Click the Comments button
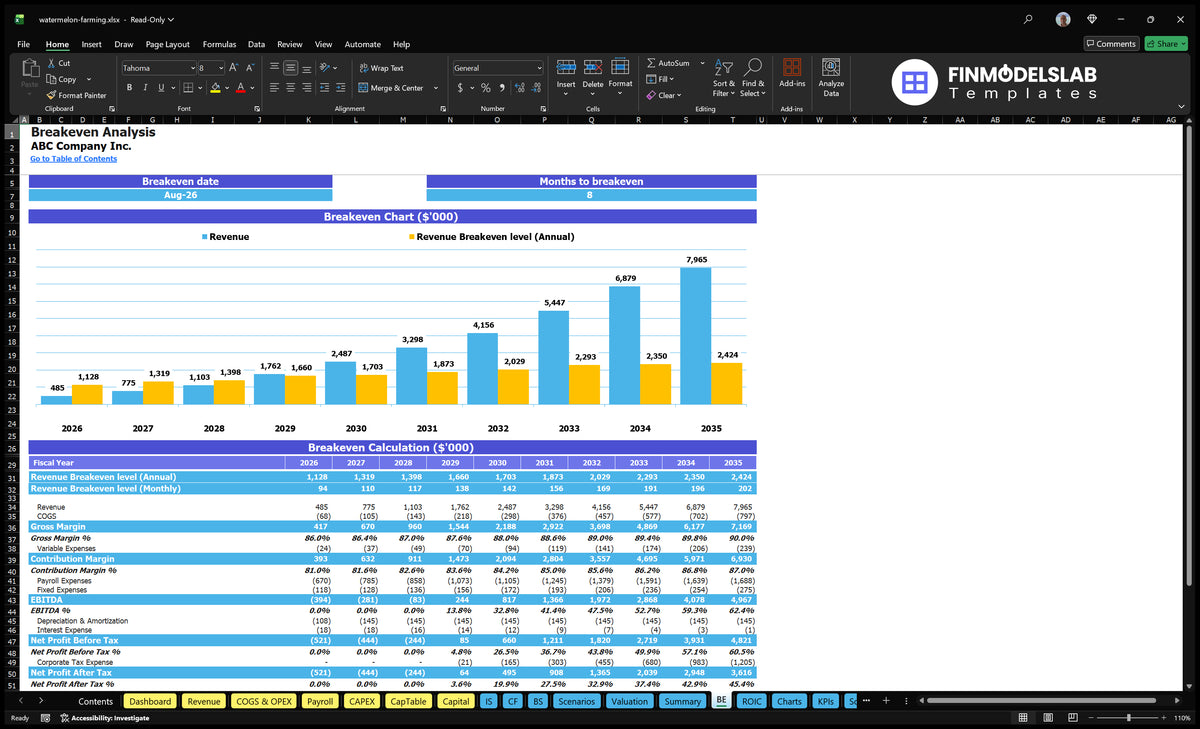Image resolution: width=1200 pixels, height=729 pixels. 1111,43
